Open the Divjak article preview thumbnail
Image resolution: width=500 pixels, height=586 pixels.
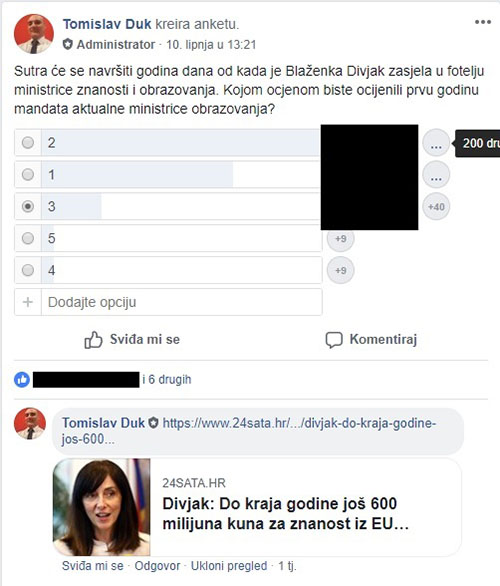tap(102, 507)
